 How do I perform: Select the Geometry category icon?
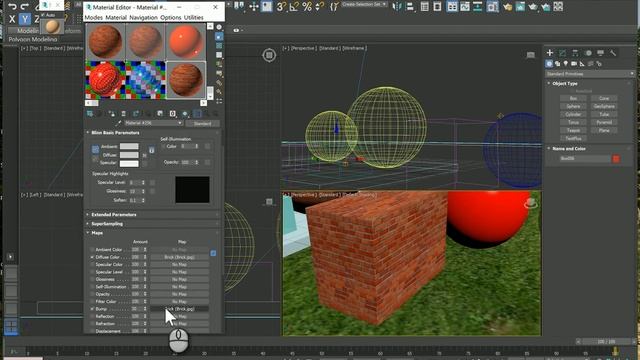point(549,64)
